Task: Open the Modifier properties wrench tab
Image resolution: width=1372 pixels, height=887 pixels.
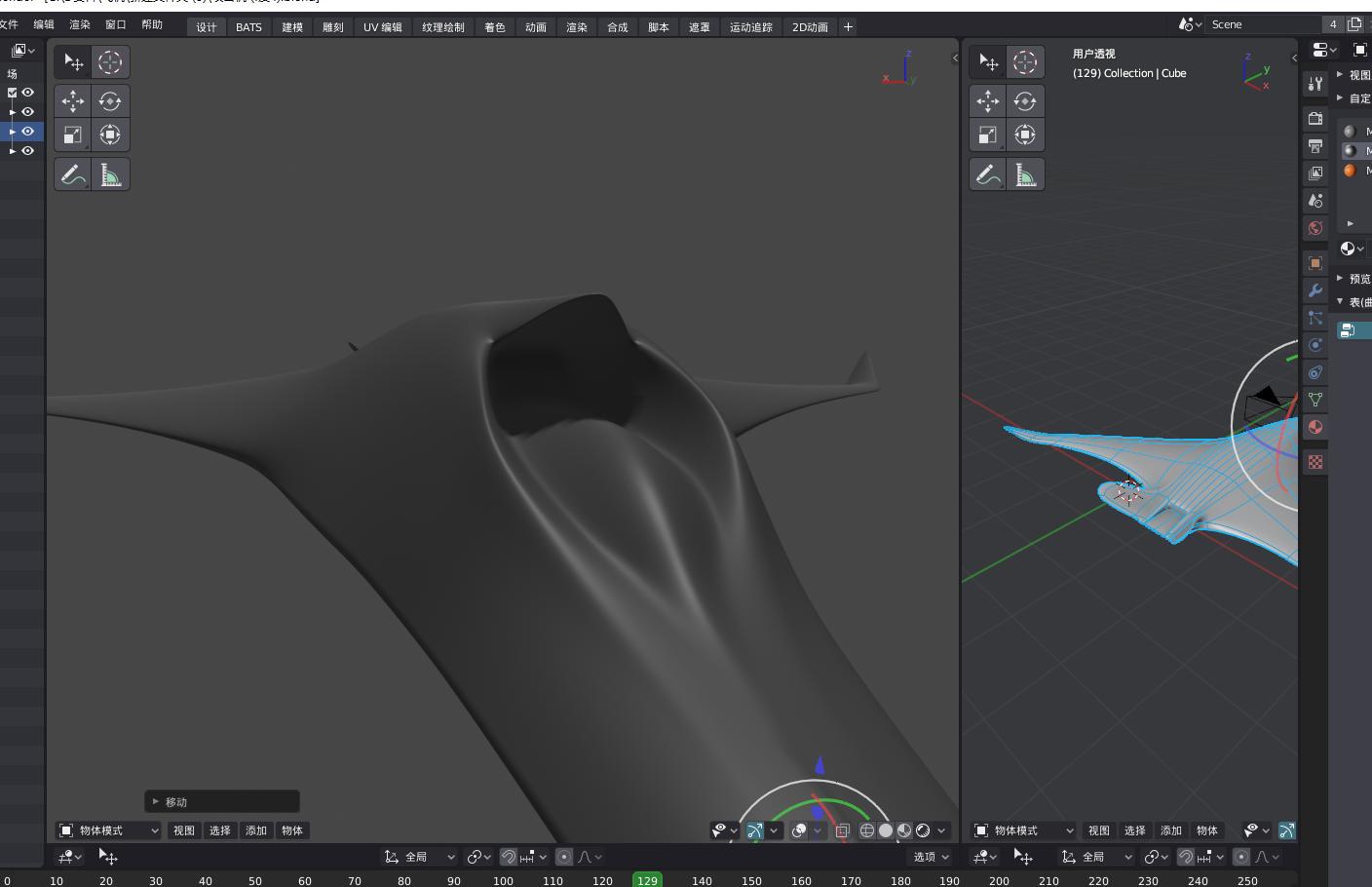Action: (x=1315, y=290)
